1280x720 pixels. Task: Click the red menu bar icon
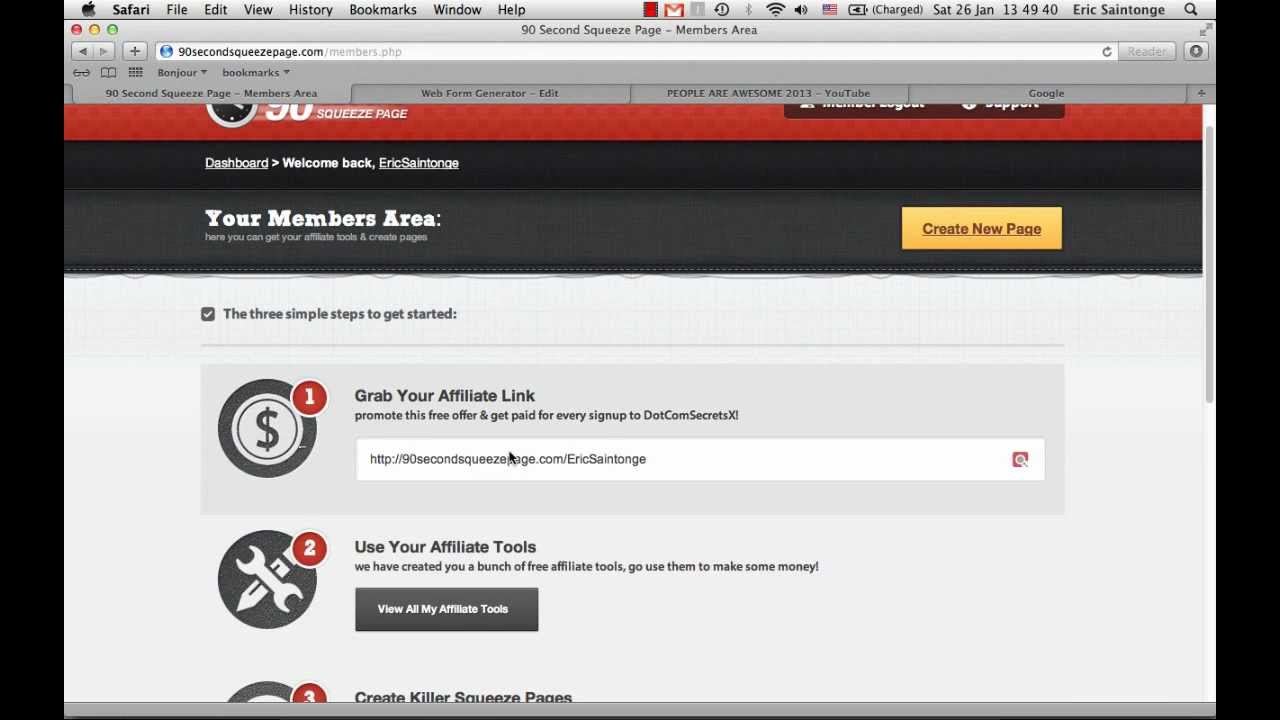tap(651, 9)
